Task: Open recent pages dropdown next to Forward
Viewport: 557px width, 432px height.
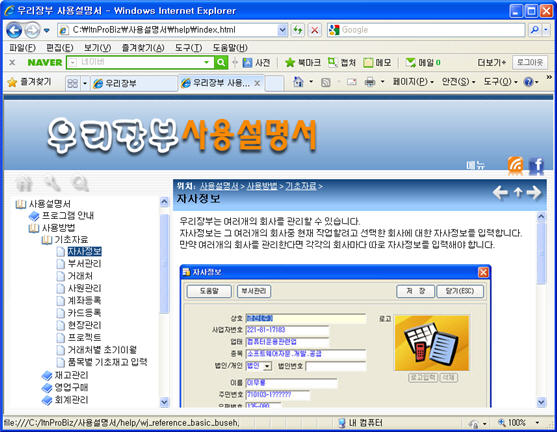Action: 47,31
